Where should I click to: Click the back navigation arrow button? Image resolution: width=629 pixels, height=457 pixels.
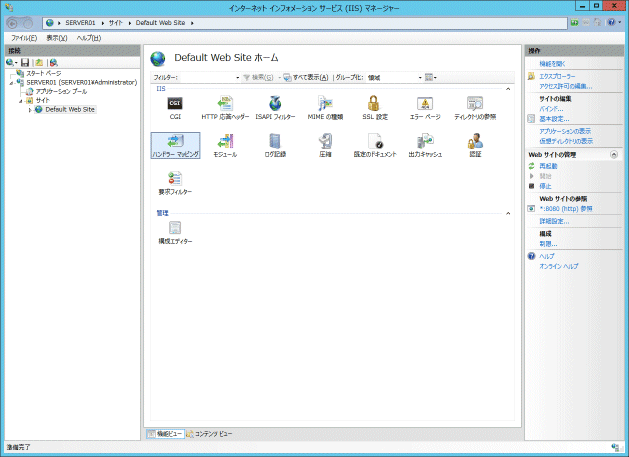coord(12,24)
